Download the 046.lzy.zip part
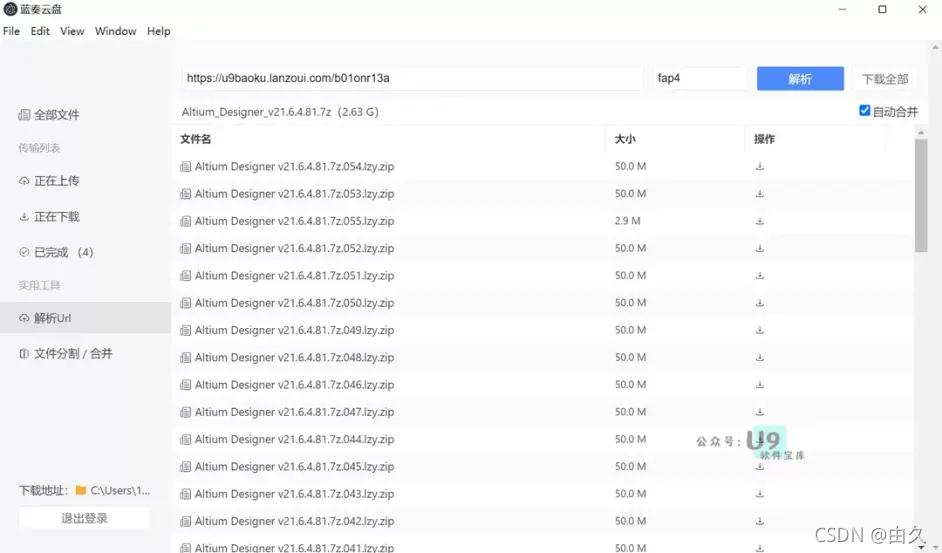This screenshot has height=553, width=942. click(759, 385)
